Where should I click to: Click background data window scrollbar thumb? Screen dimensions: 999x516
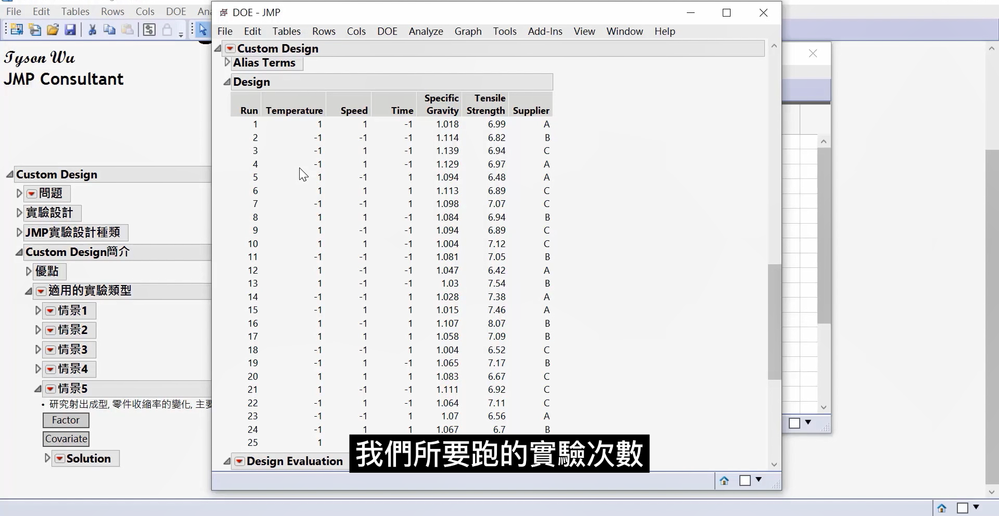click(x=824, y=236)
